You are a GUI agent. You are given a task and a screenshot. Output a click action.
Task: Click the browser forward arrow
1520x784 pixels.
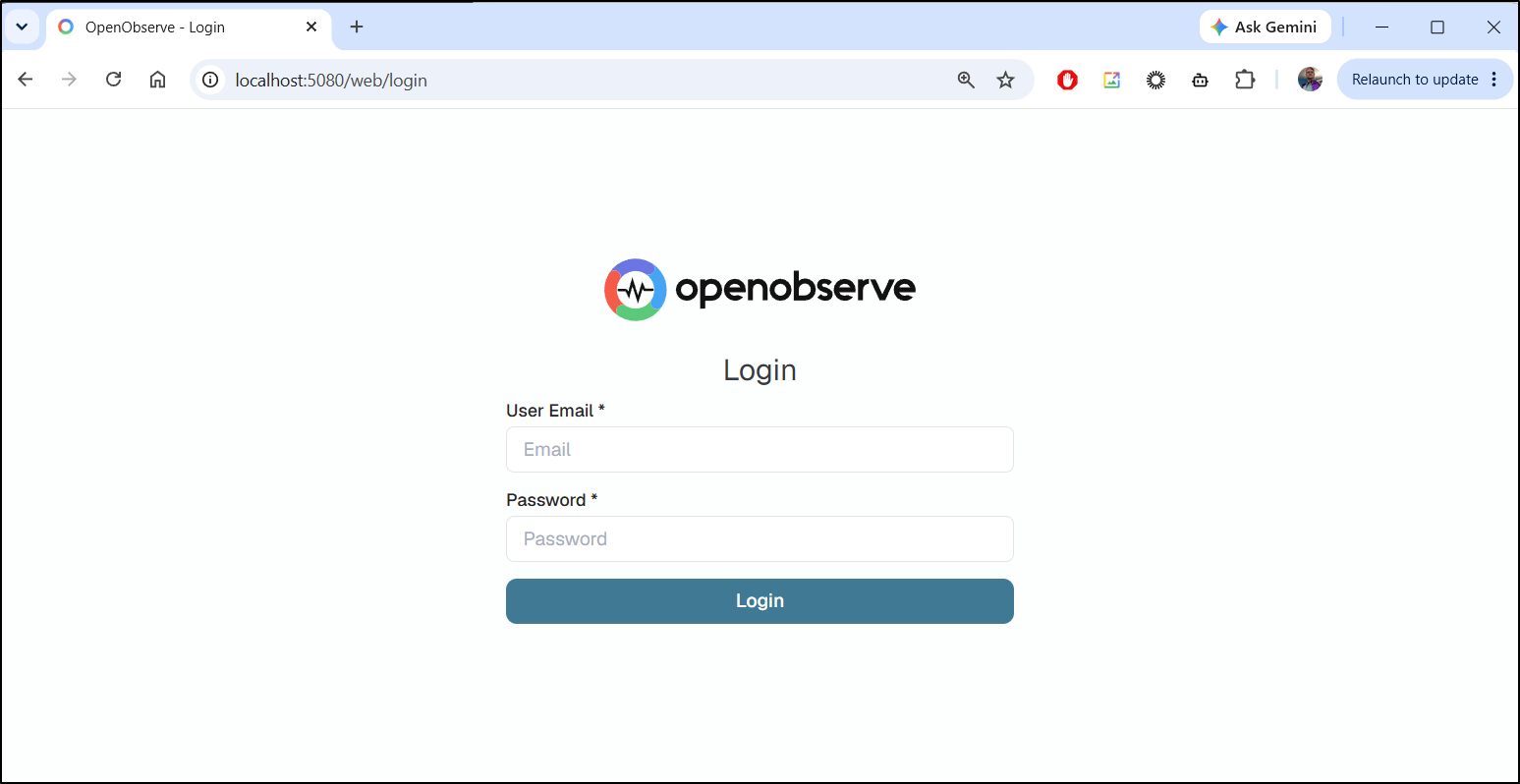click(x=69, y=80)
